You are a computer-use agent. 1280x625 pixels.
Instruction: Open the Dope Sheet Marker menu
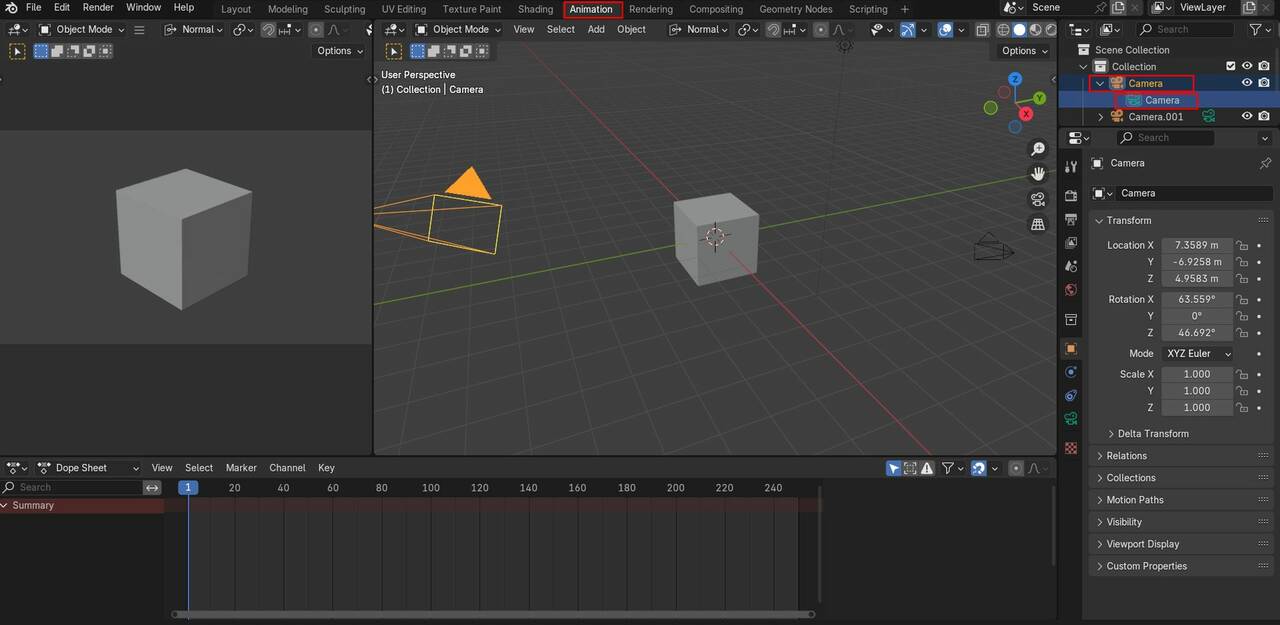pyautogui.click(x=241, y=468)
